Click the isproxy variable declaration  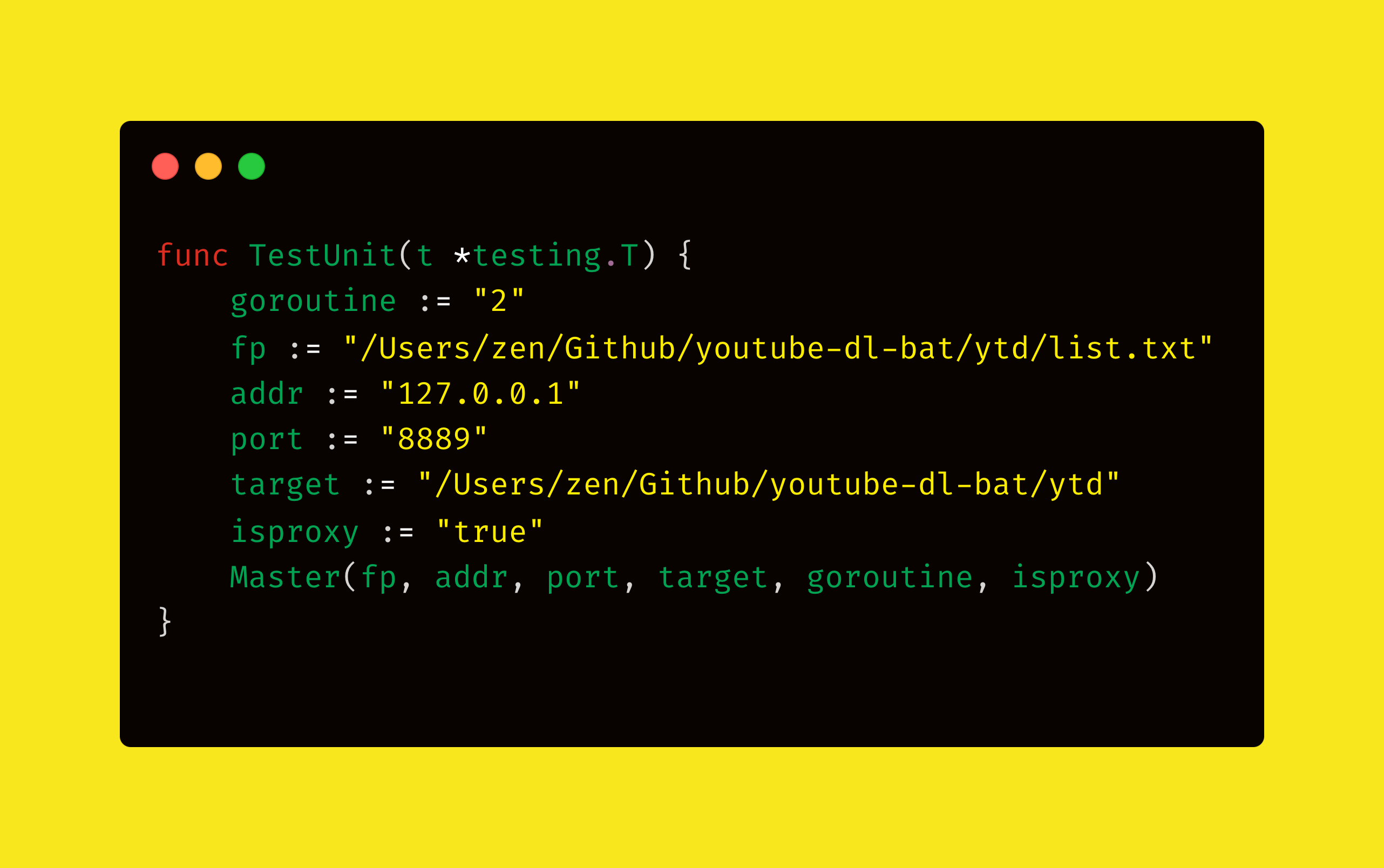pos(295,533)
